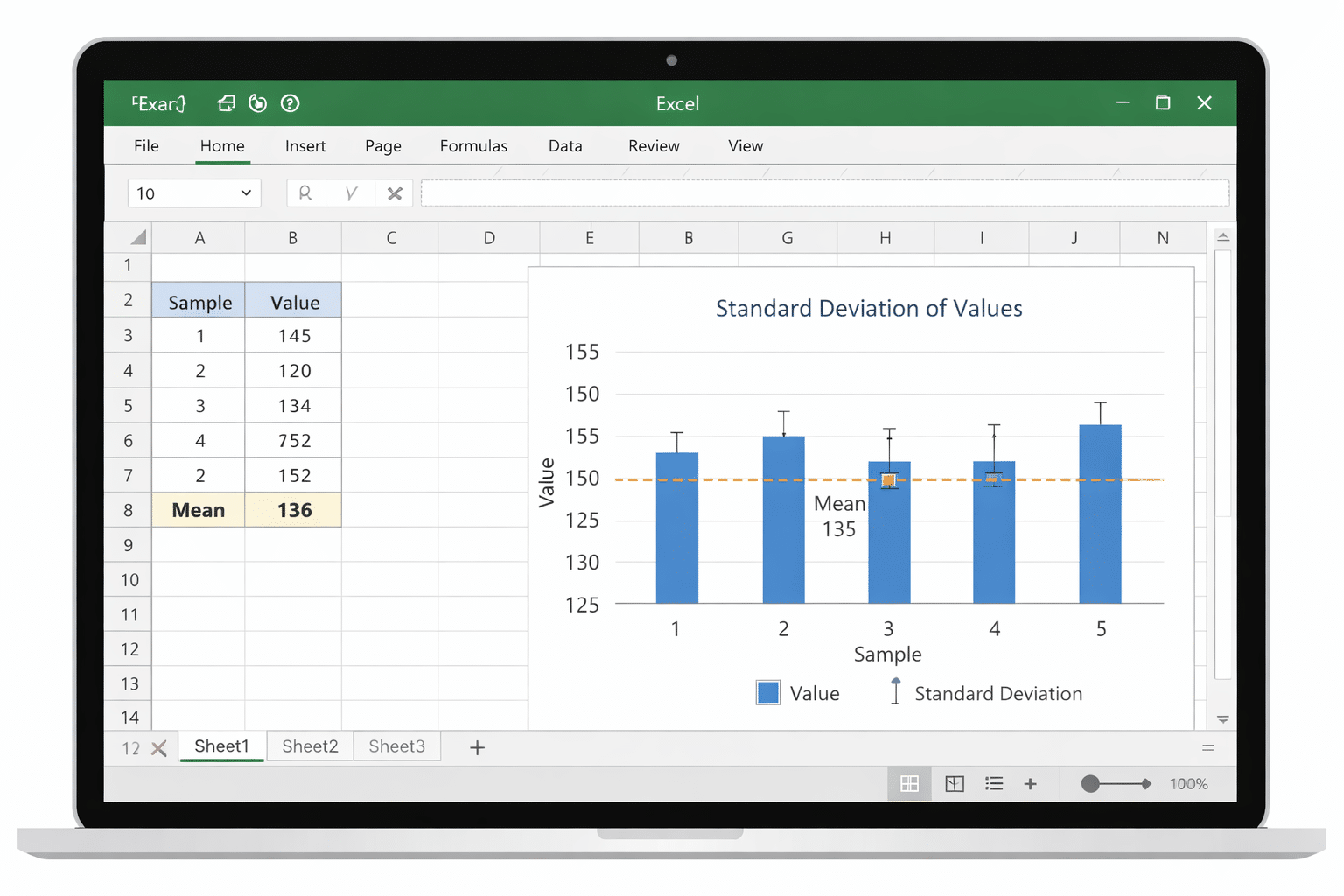This screenshot has width=1344, height=896.
Task: Select the Sheet2 tab
Action: click(x=309, y=745)
